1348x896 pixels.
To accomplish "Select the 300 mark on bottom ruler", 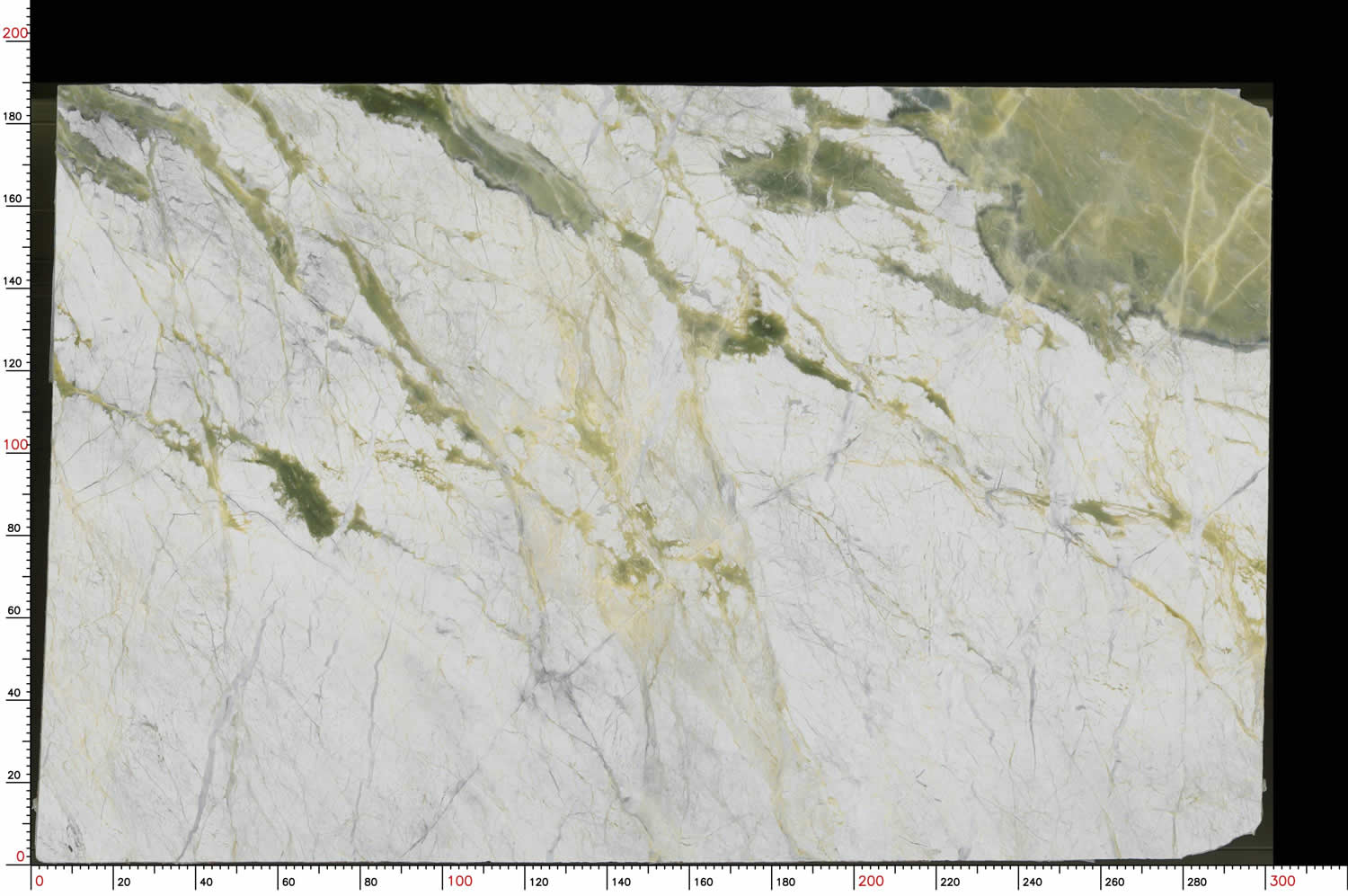I will [x=1282, y=881].
